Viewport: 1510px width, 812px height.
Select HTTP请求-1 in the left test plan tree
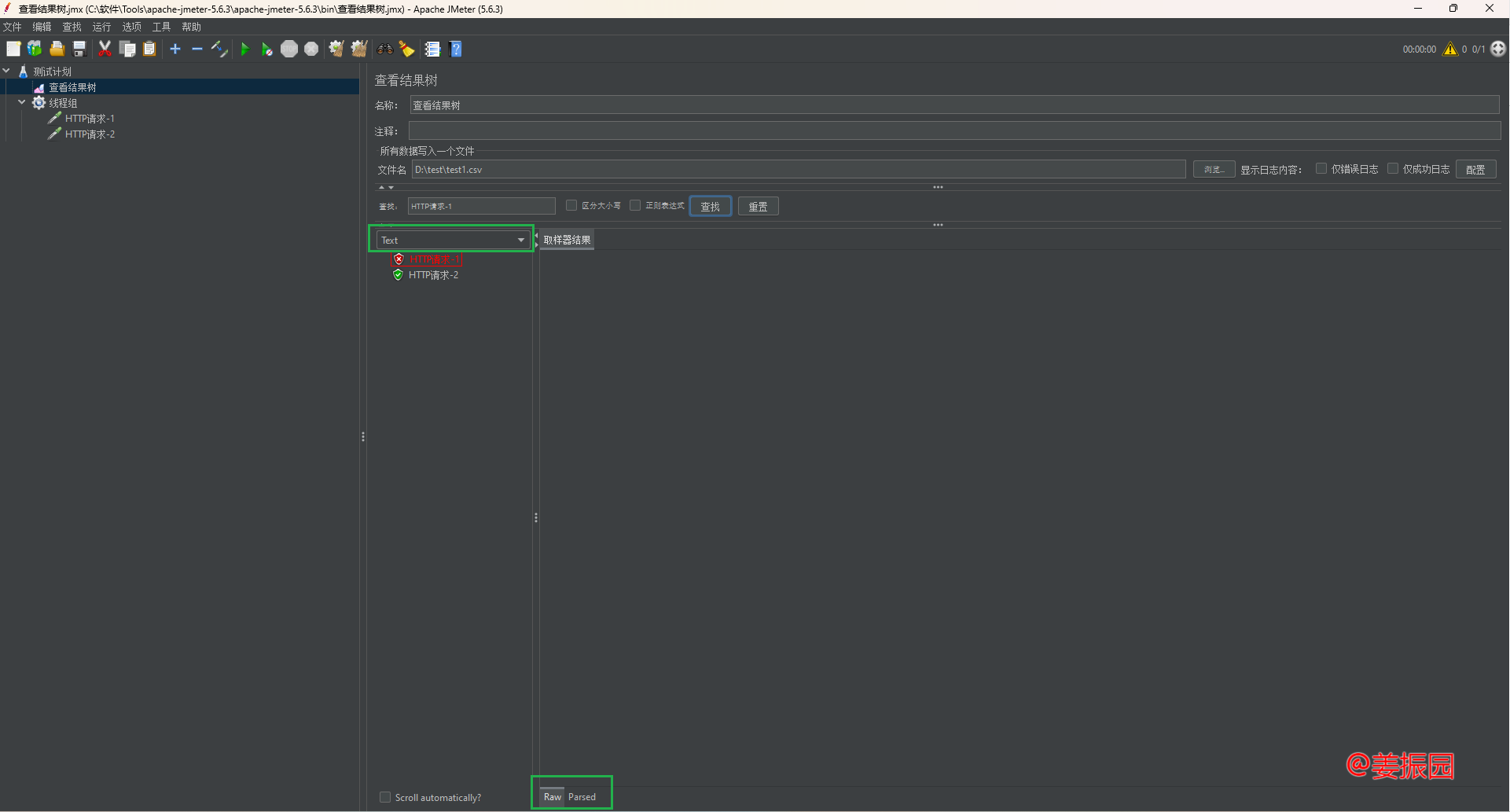tap(90, 119)
